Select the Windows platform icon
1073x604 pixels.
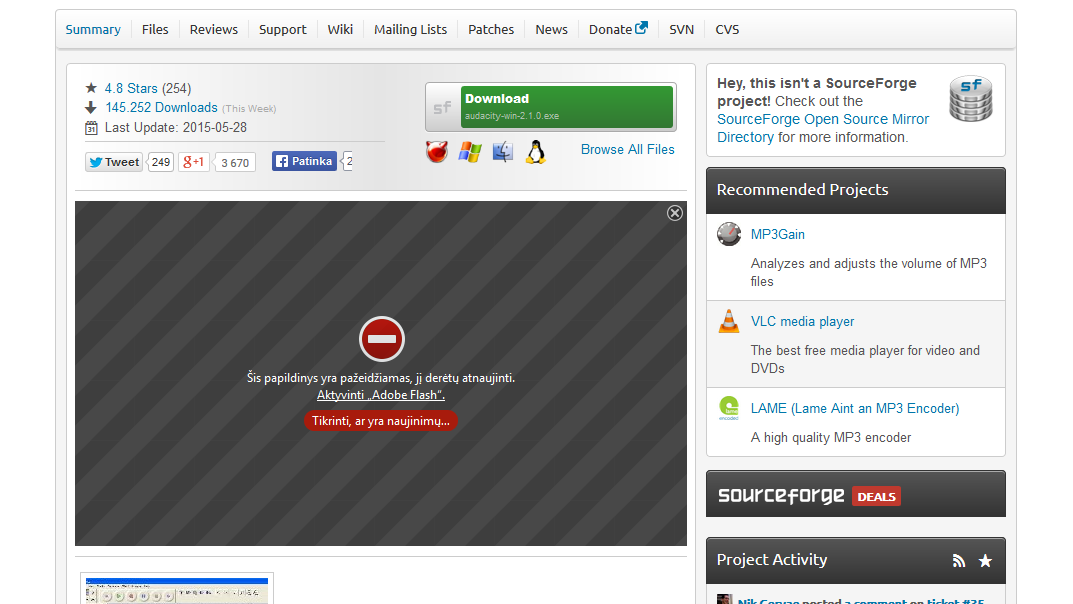click(470, 152)
